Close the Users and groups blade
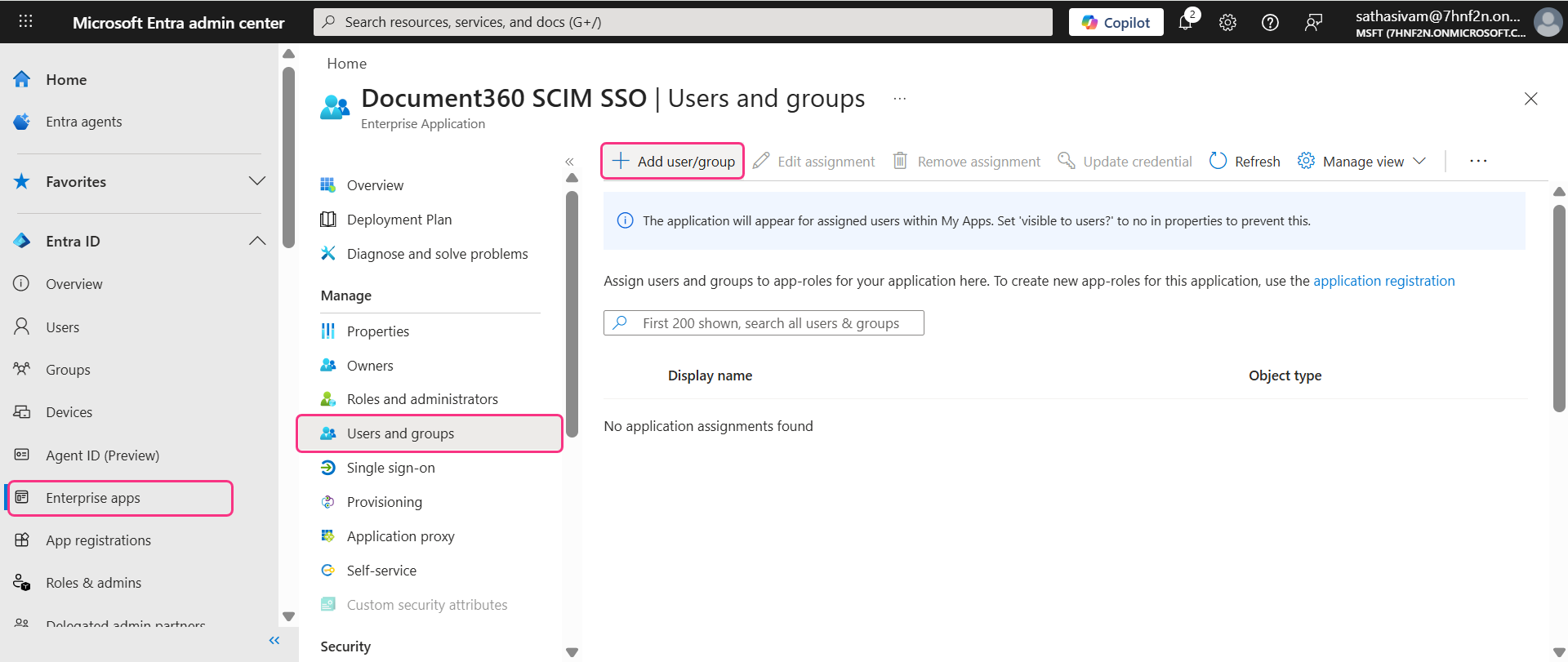The height and width of the screenshot is (662, 1568). 1531,99
